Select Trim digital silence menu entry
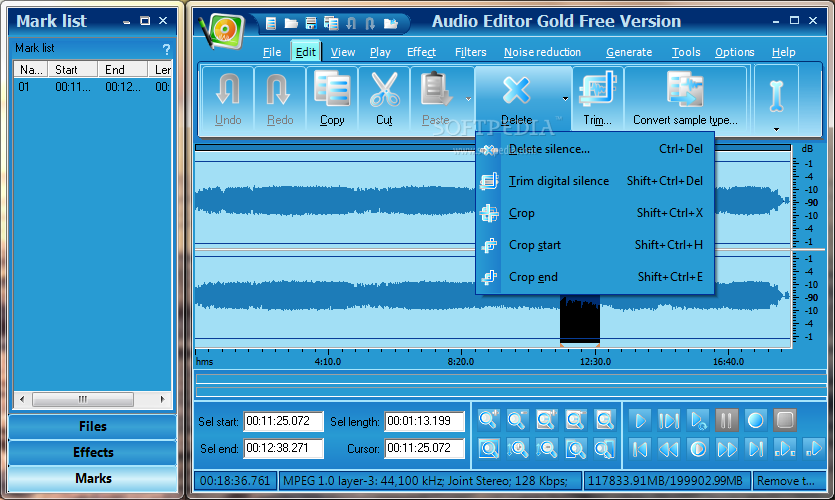 [x=595, y=181]
